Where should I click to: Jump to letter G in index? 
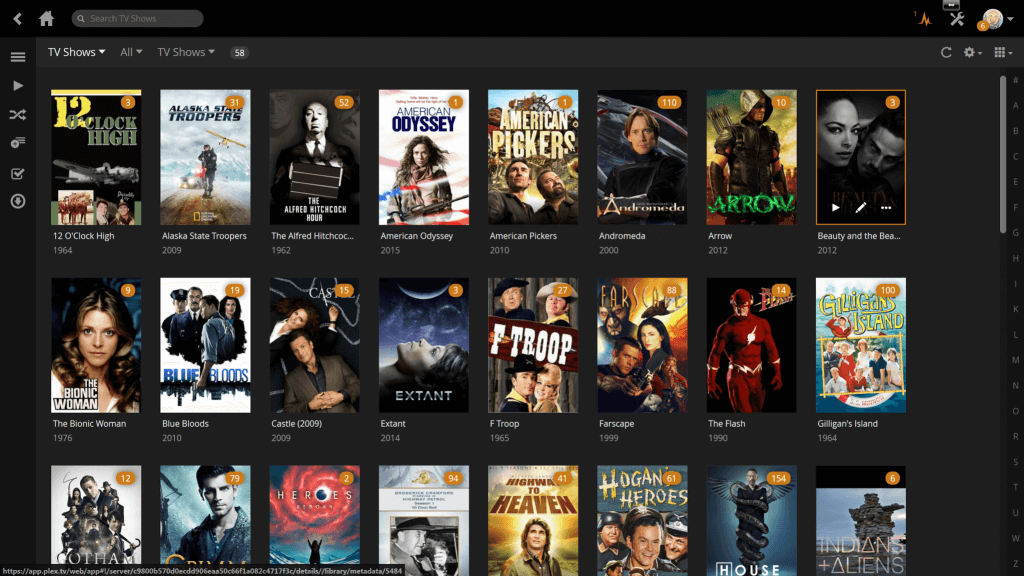pos(1016,232)
